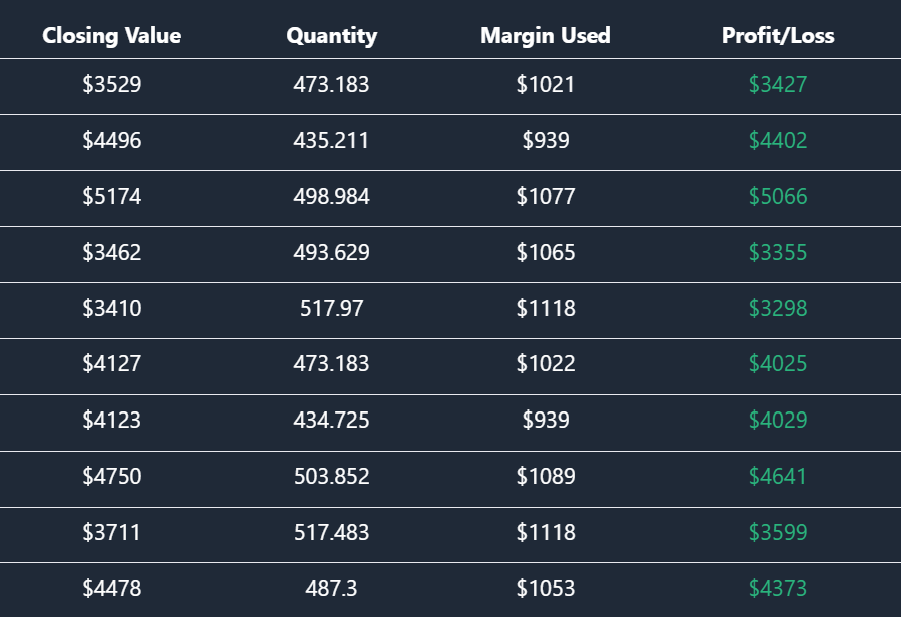Image resolution: width=901 pixels, height=617 pixels.
Task: Select the $1089 margin used cell
Action: tap(546, 477)
